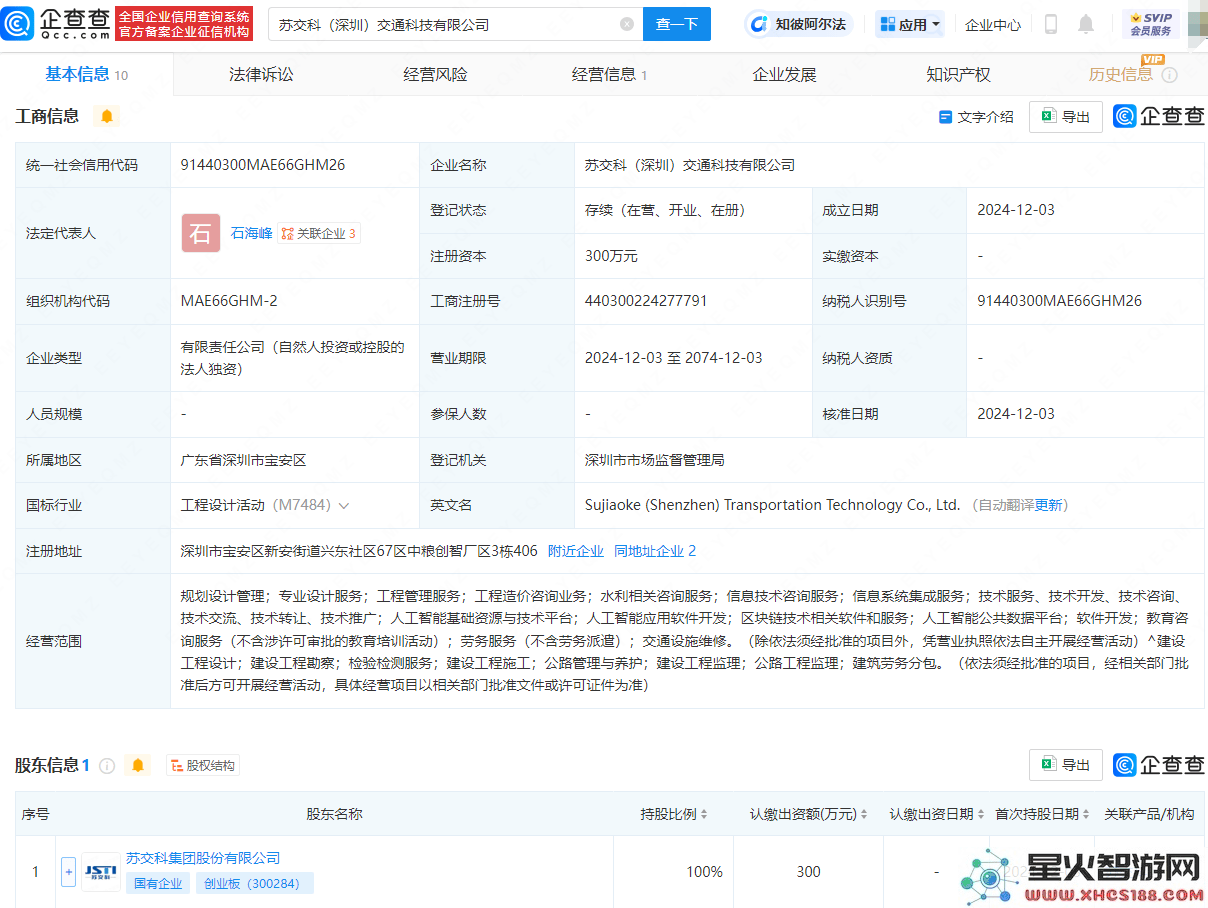Click 创业板 (300284) tag
The image size is (1208, 908).
[x=255, y=883]
